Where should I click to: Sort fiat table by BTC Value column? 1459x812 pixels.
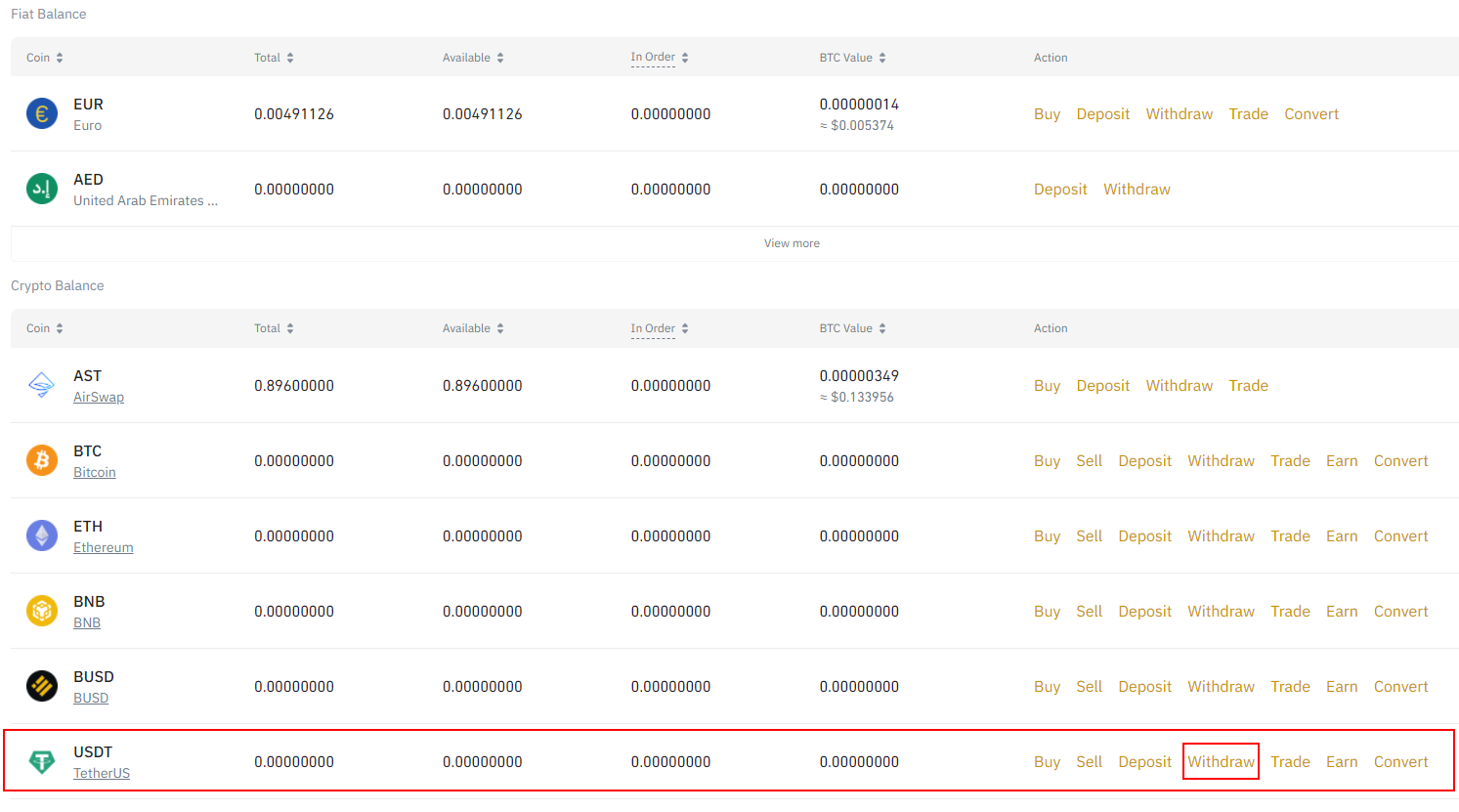pyautogui.click(x=852, y=58)
